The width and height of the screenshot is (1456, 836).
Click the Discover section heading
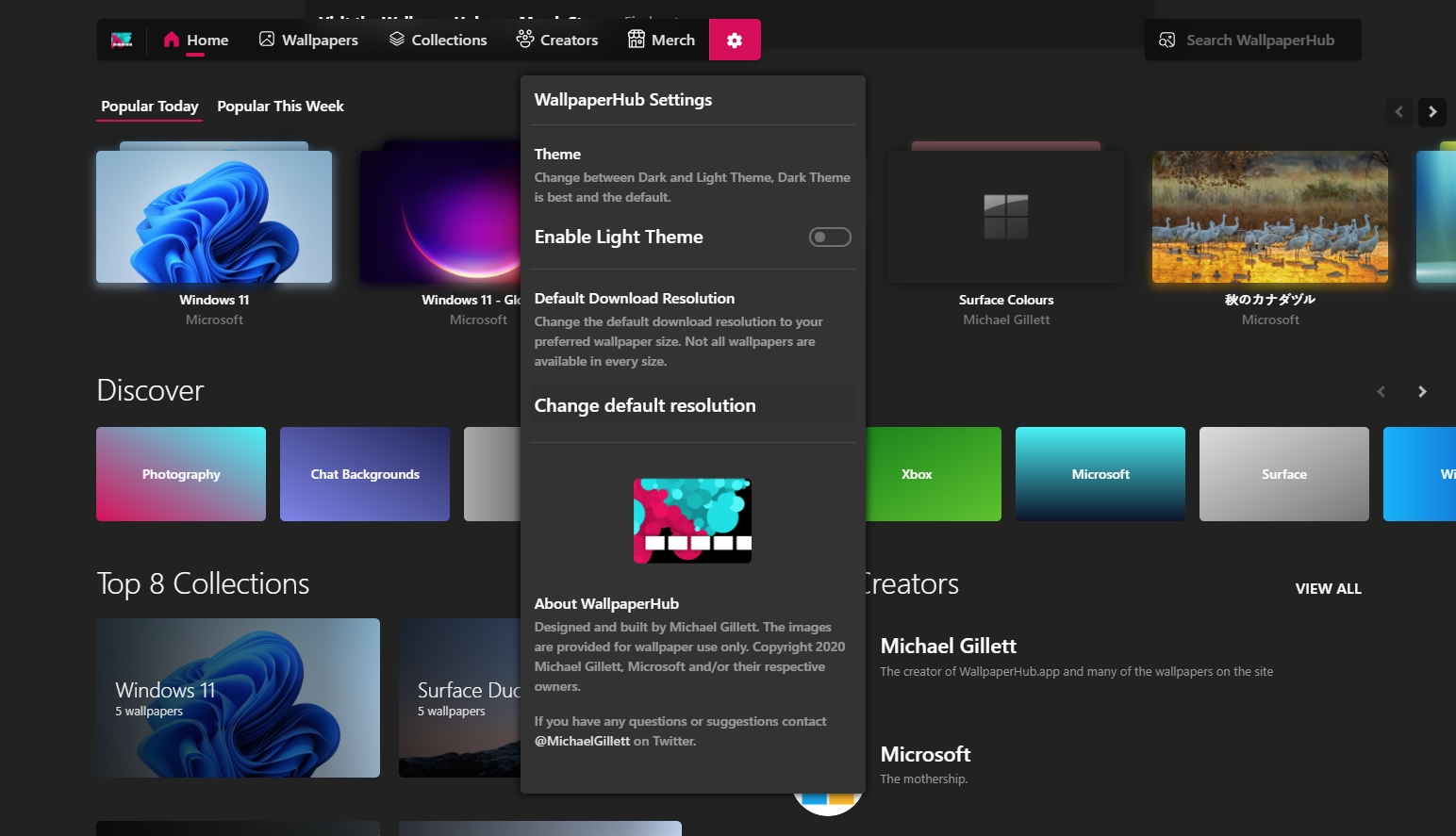(x=150, y=390)
